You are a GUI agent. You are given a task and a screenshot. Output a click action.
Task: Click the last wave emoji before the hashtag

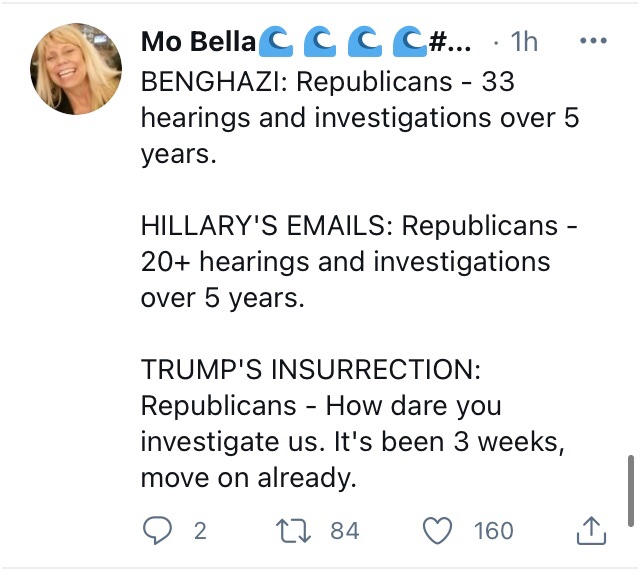pyautogui.click(x=410, y=42)
